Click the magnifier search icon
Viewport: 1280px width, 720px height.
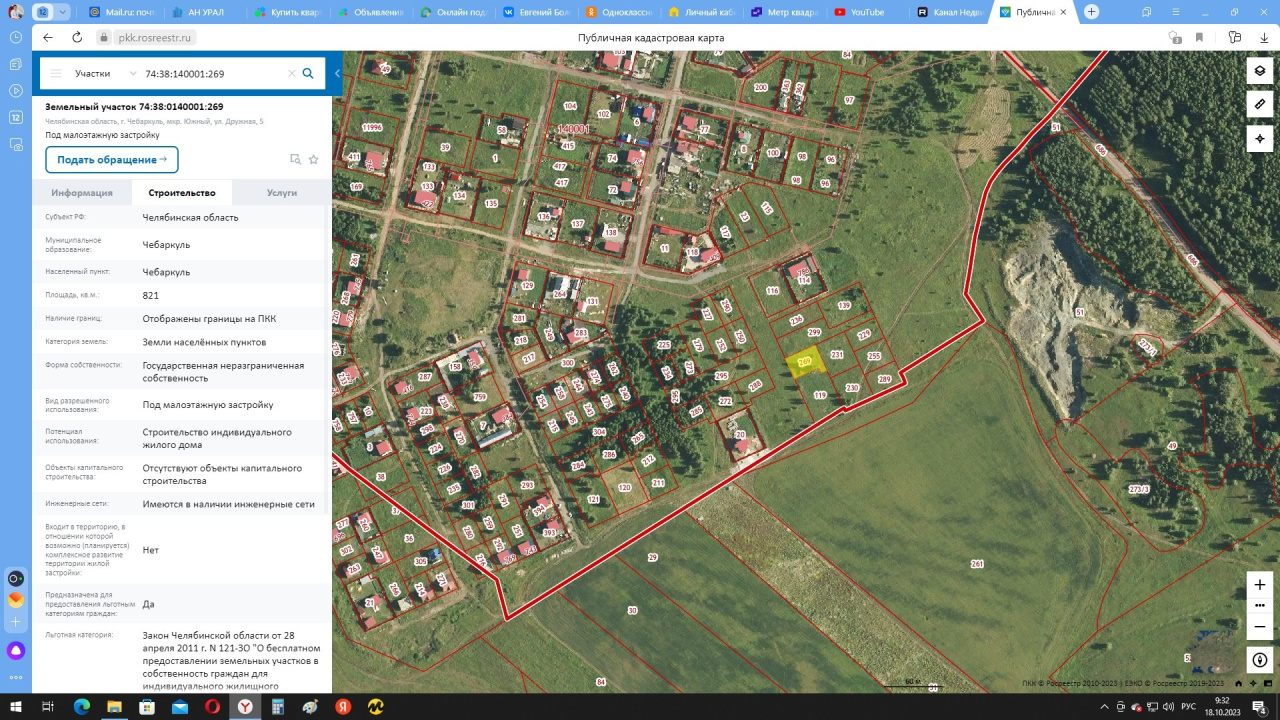[x=308, y=73]
